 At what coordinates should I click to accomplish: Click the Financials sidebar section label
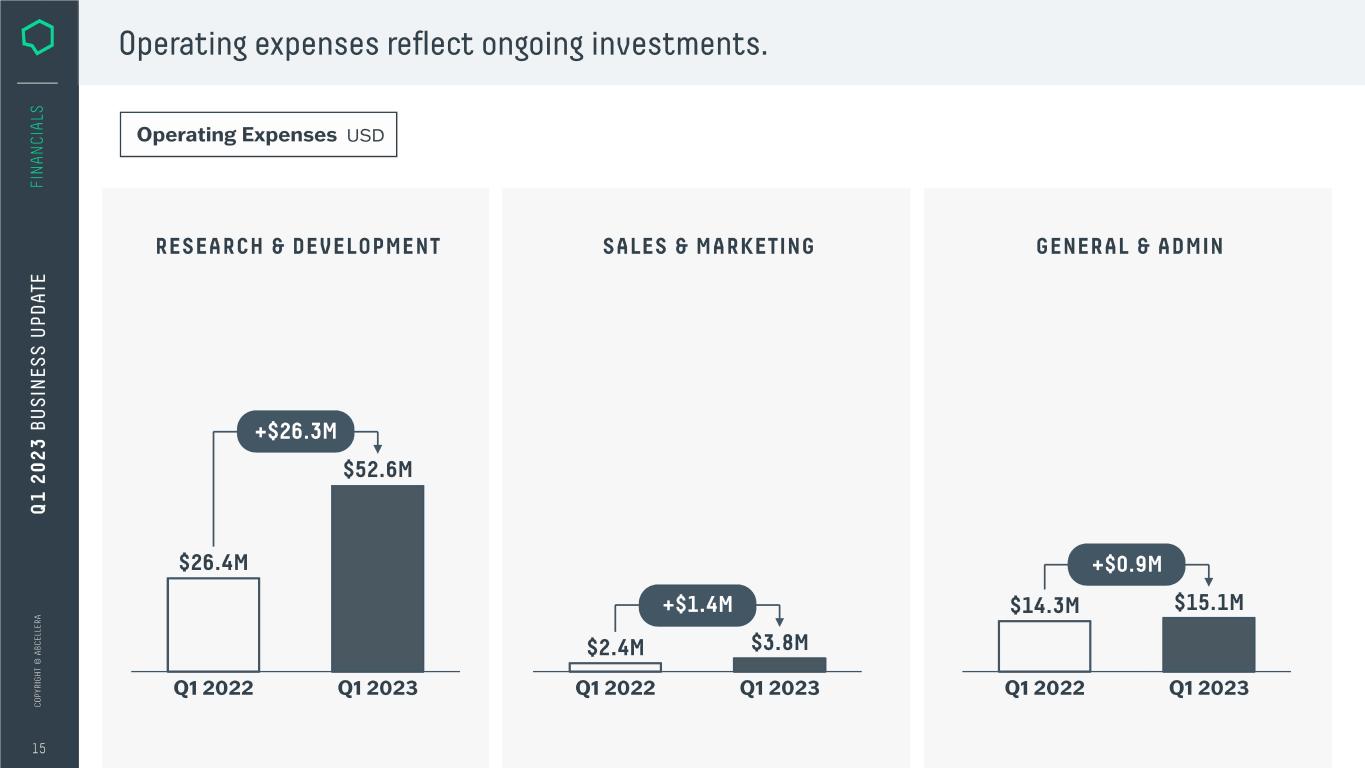38,146
